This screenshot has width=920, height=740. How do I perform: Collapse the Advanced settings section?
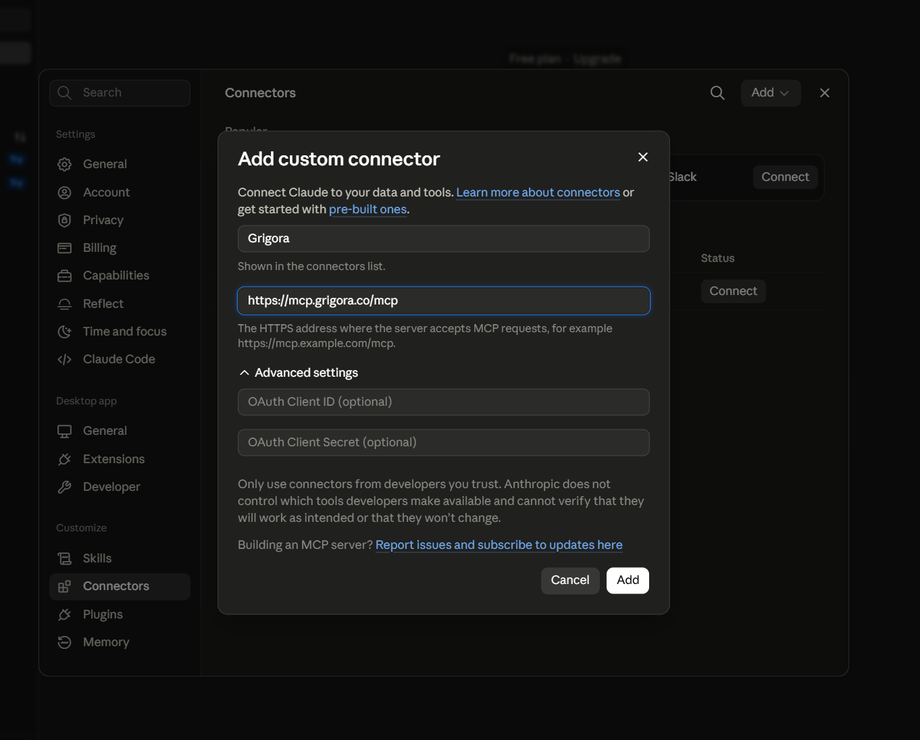tap(298, 373)
